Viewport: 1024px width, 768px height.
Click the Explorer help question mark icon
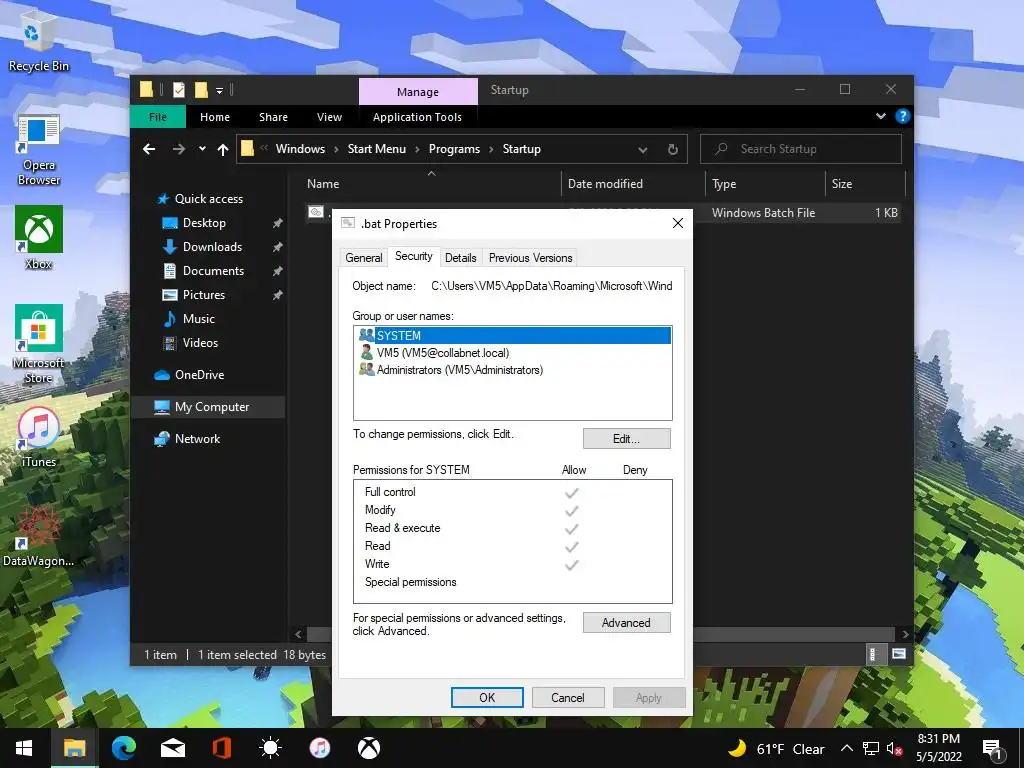click(903, 116)
